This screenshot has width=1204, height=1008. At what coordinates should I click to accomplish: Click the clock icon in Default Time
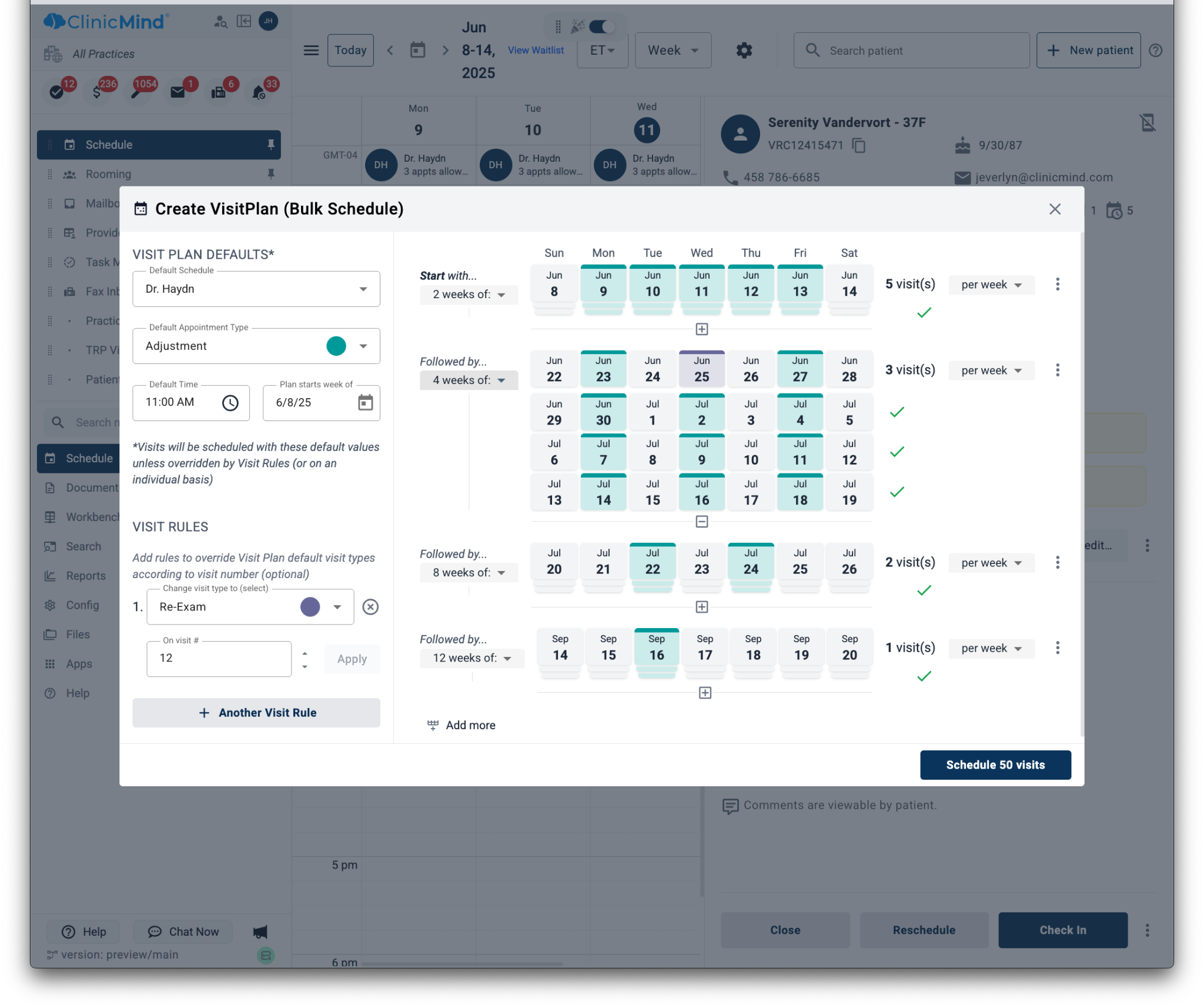230,403
